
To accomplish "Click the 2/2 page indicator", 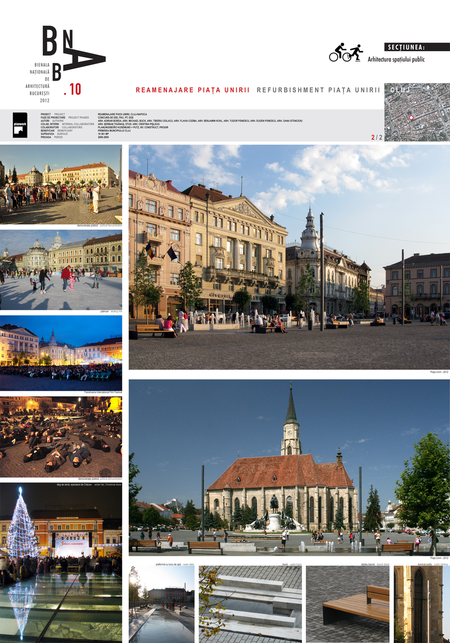I will click(377, 137).
